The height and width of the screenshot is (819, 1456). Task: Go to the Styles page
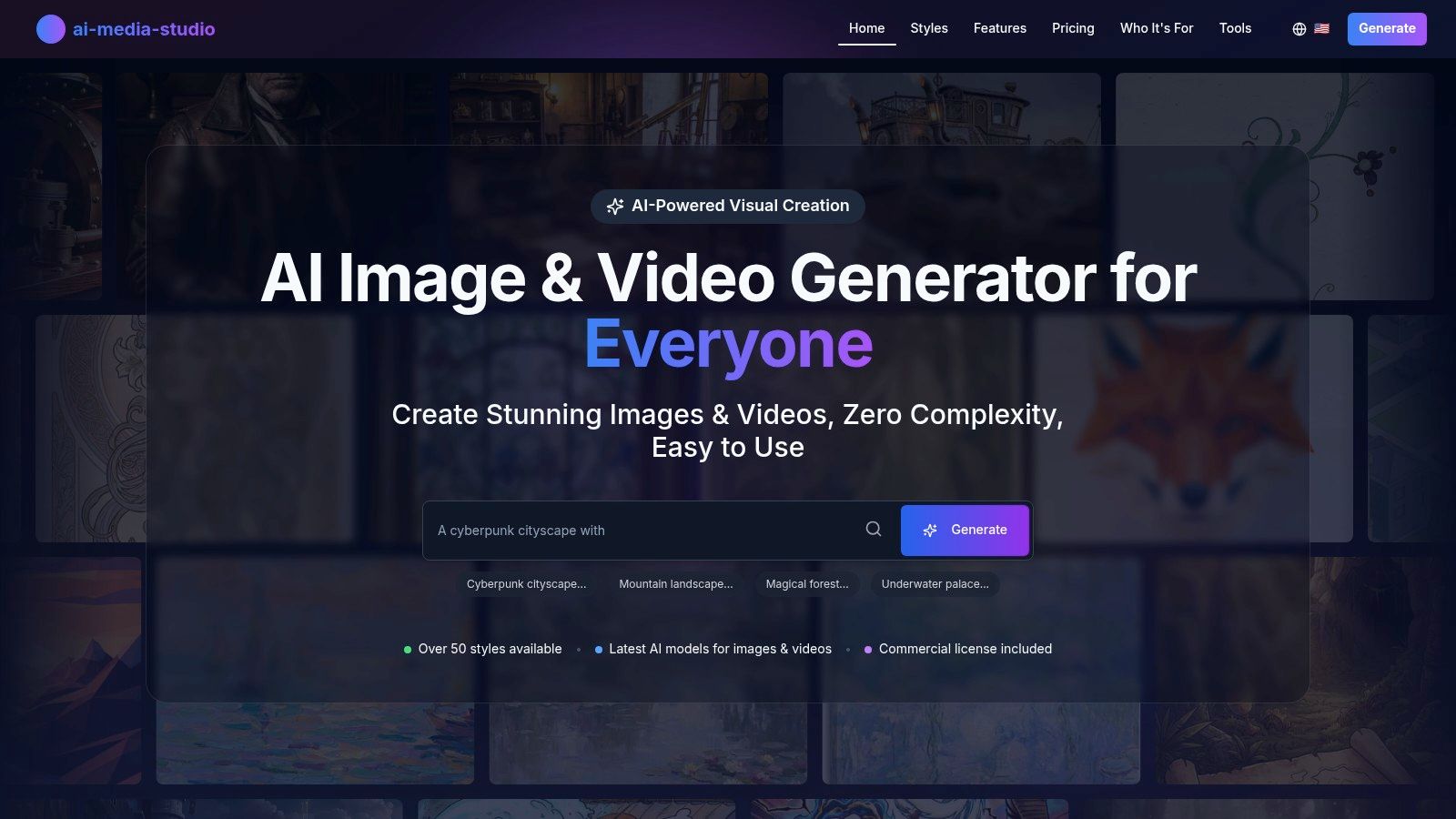click(x=929, y=28)
